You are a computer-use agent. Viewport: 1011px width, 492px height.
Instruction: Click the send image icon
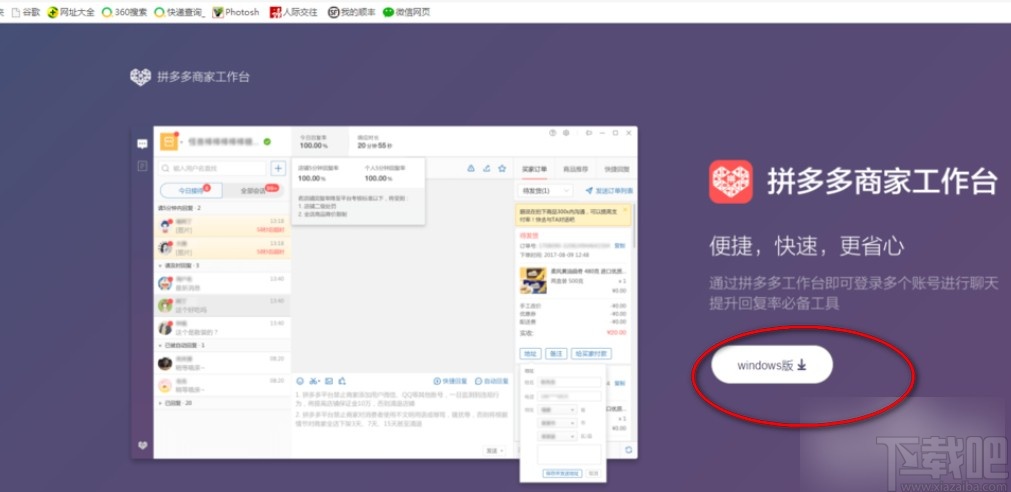point(329,381)
